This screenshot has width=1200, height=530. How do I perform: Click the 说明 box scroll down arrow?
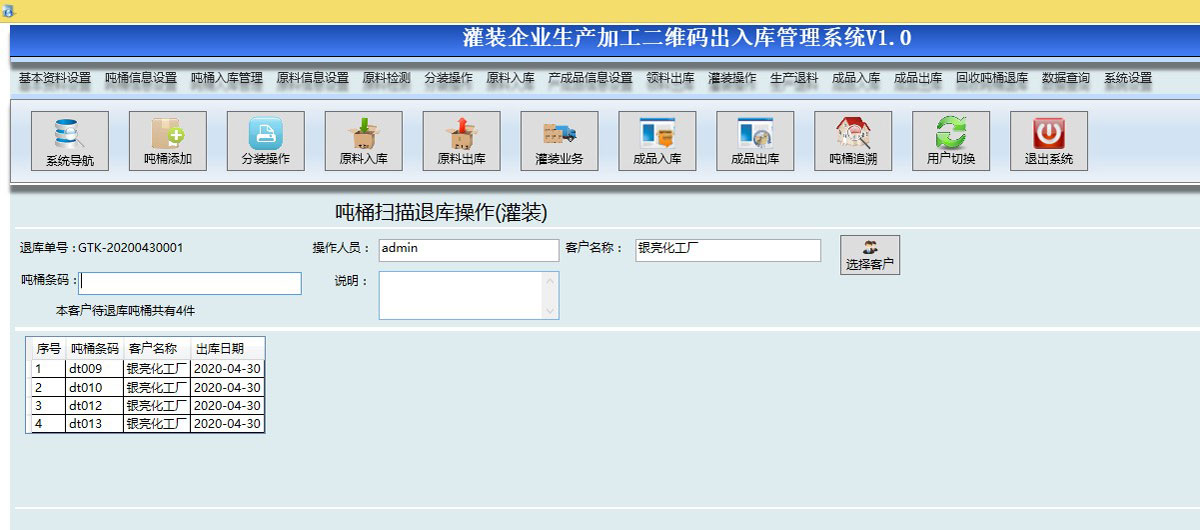coord(549,311)
